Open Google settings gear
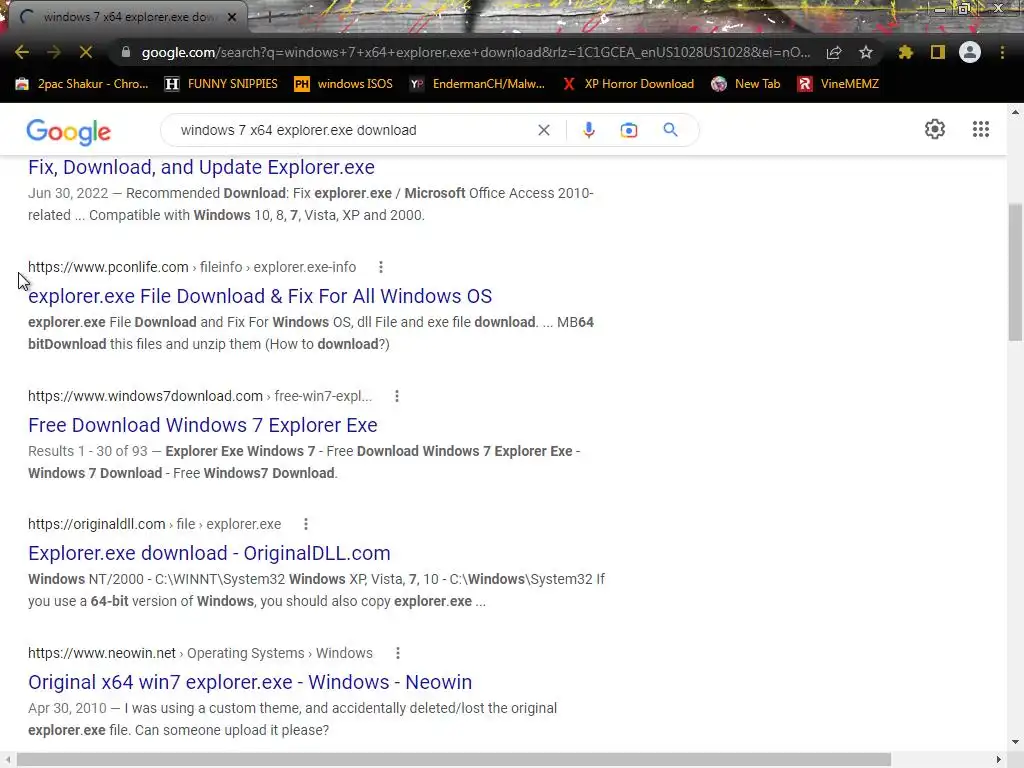 point(935,129)
